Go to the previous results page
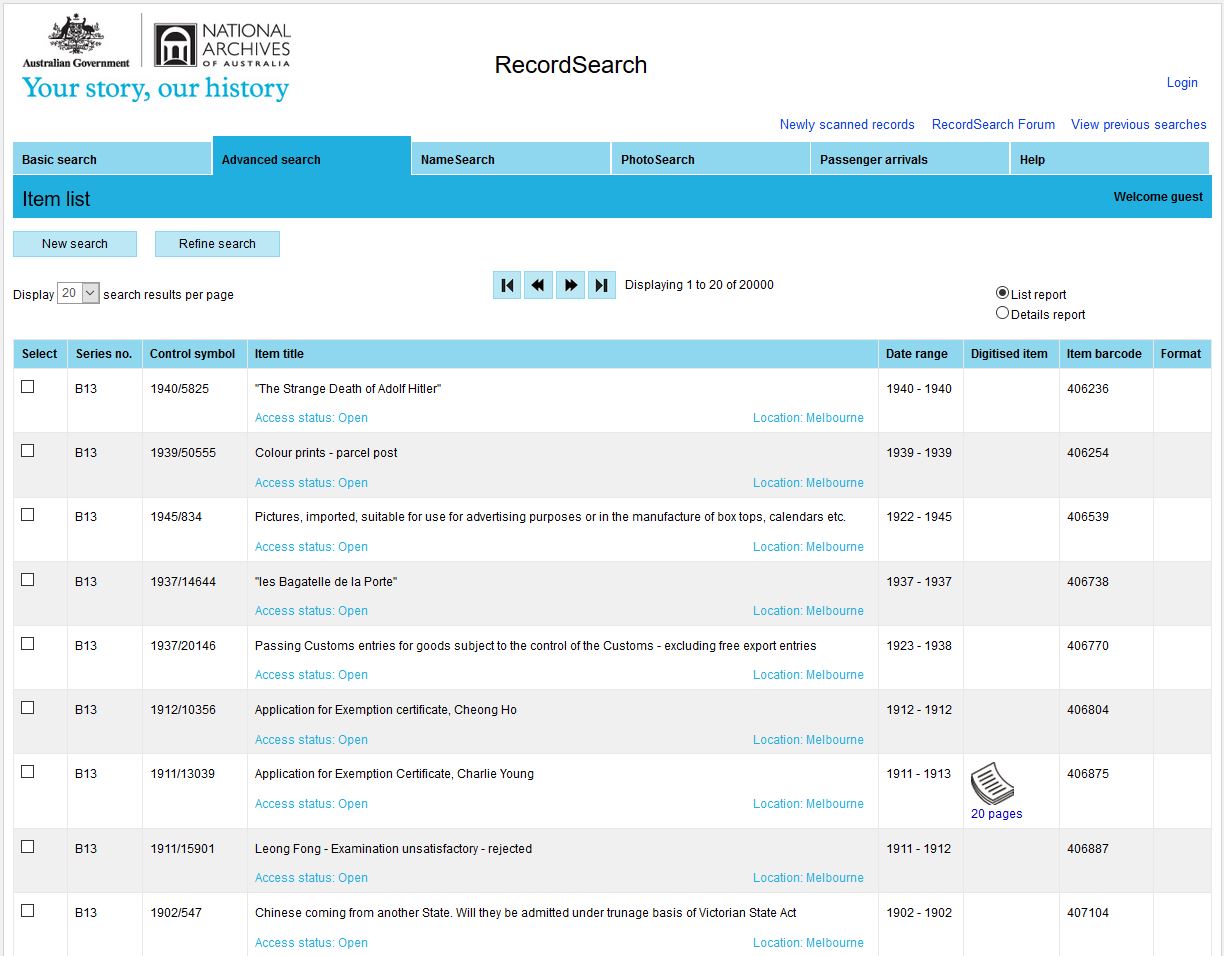The image size is (1224, 956). 538,286
